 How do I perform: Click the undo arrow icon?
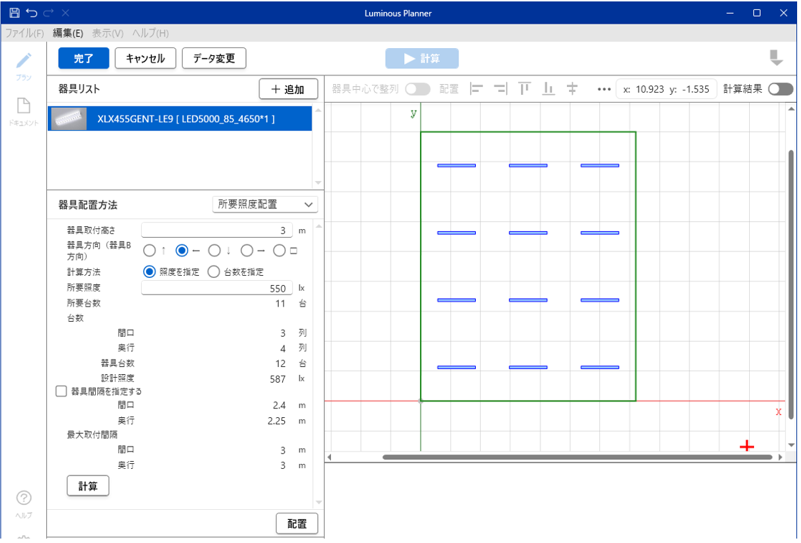(x=31, y=13)
